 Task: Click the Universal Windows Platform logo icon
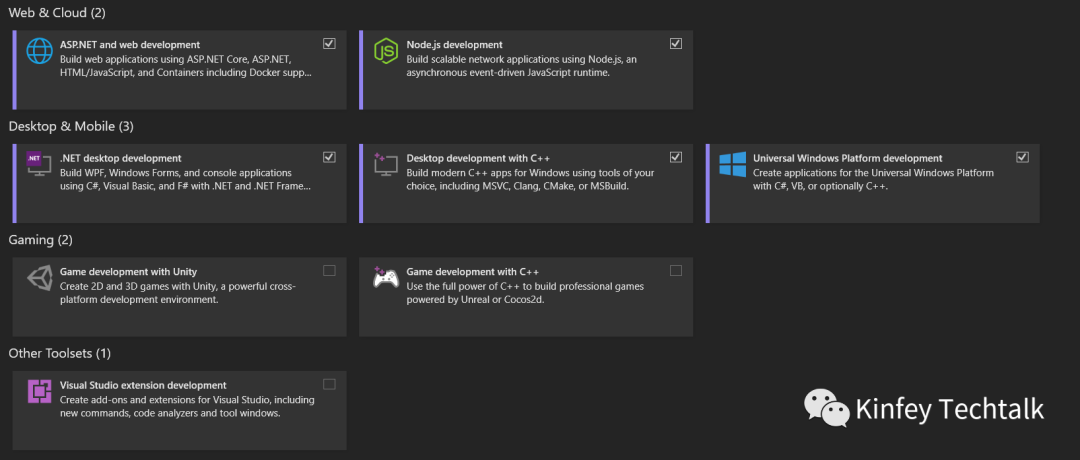pos(732,164)
